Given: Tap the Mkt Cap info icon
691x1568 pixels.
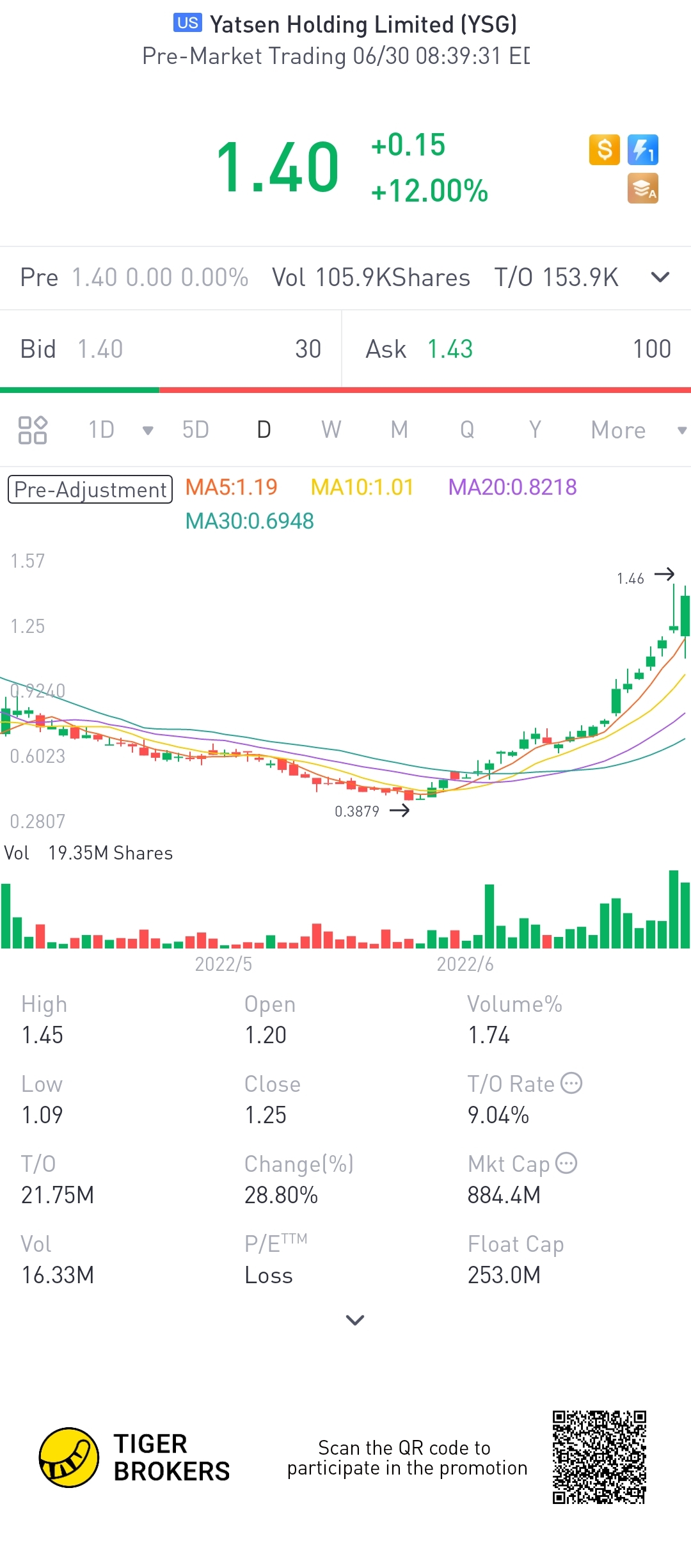Looking at the screenshot, I should (566, 1163).
